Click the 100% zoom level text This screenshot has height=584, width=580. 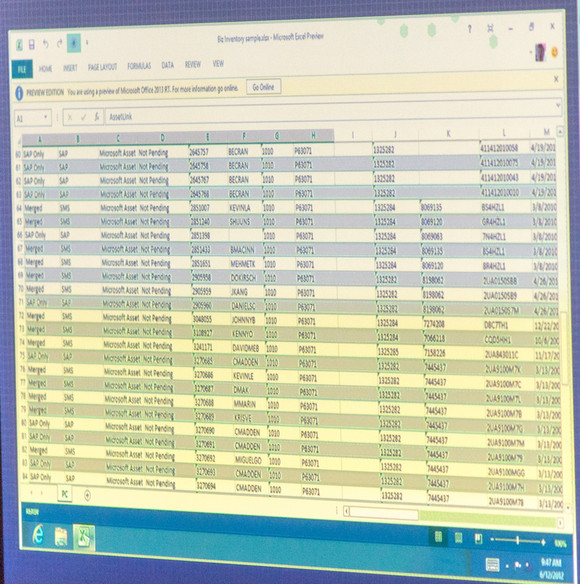pyautogui.click(x=560, y=544)
